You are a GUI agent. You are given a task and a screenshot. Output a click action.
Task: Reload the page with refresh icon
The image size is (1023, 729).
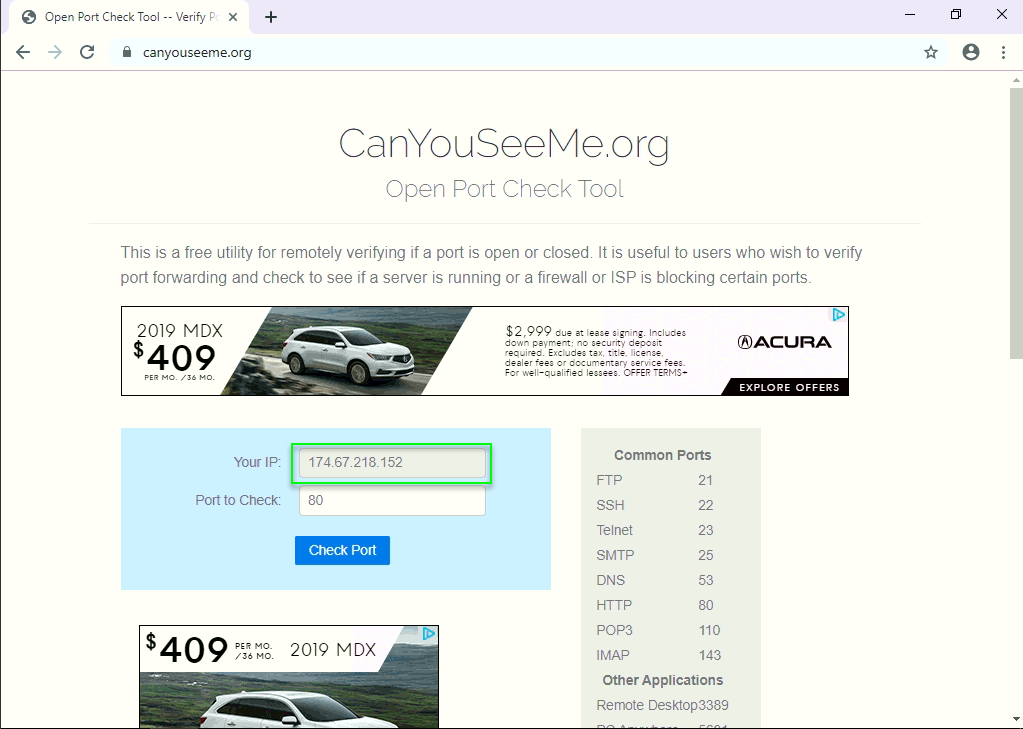tap(87, 52)
